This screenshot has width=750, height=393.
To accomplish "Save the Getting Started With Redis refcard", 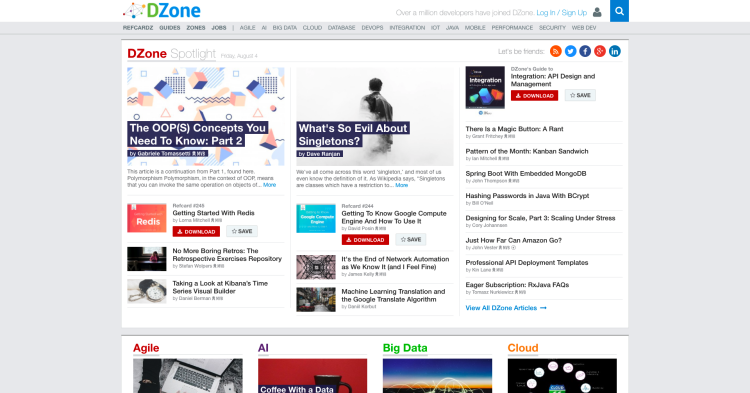I will click(x=242, y=231).
